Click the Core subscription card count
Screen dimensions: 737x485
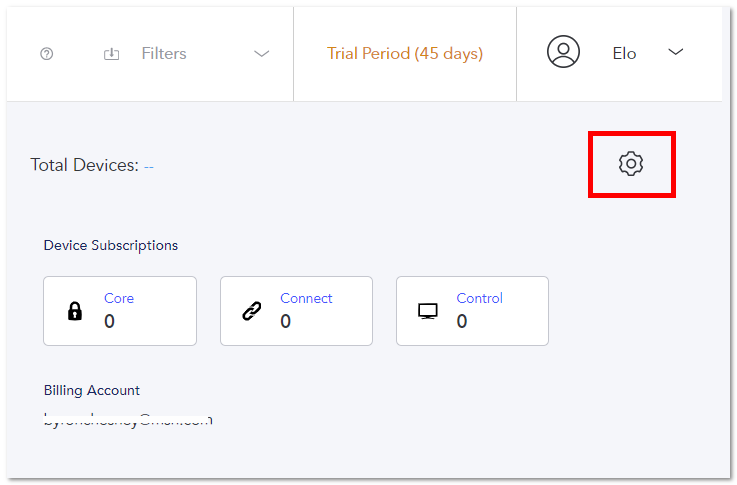coord(110,321)
